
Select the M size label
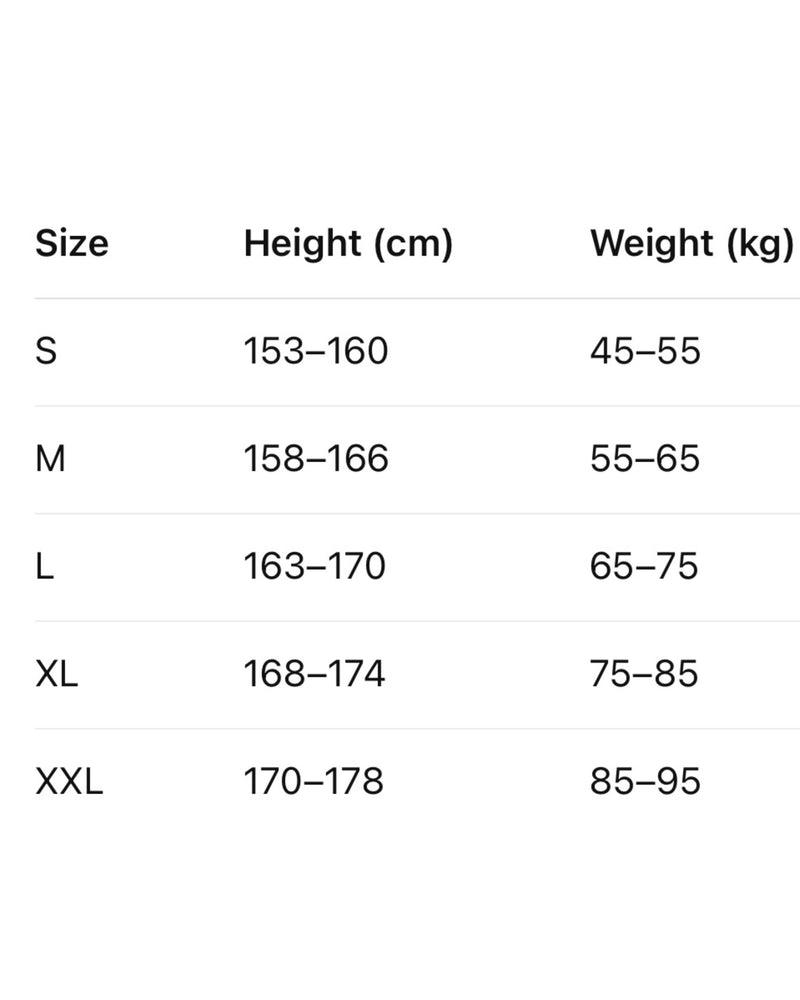[50, 459]
